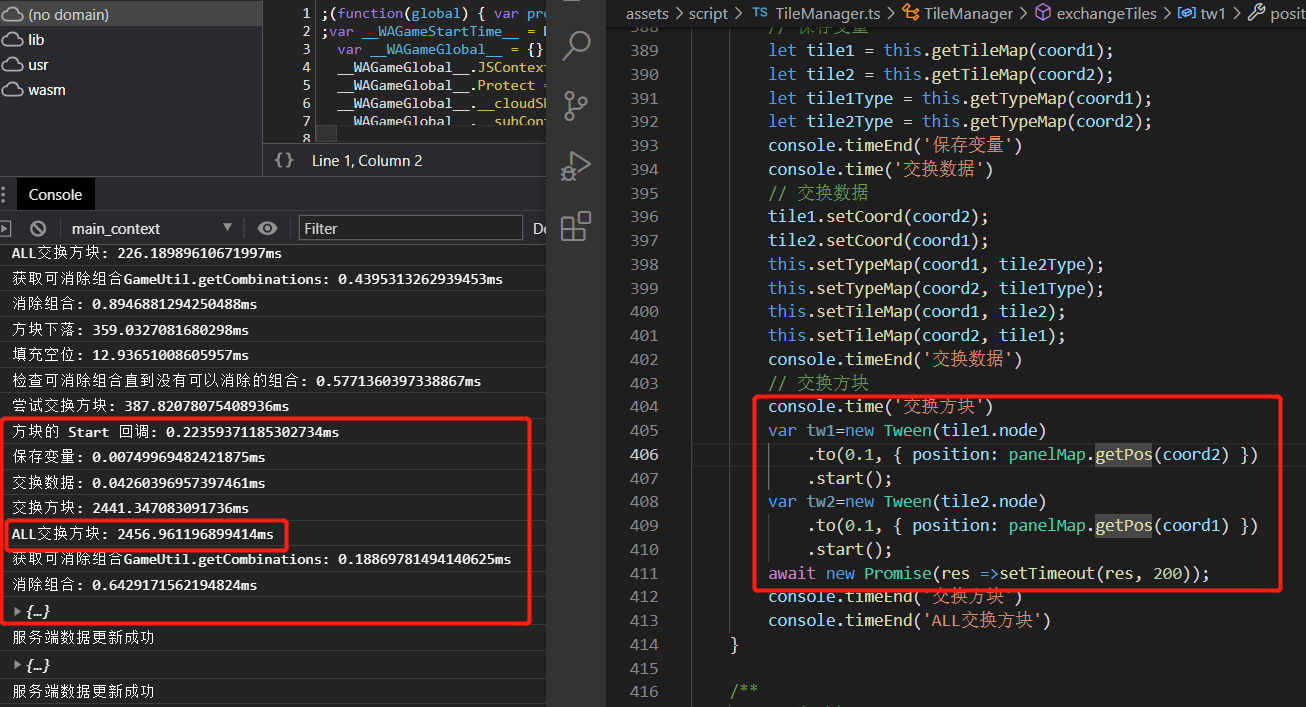Focus the console Filter input field
Image resolution: width=1306 pixels, height=707 pixels.
(410, 228)
